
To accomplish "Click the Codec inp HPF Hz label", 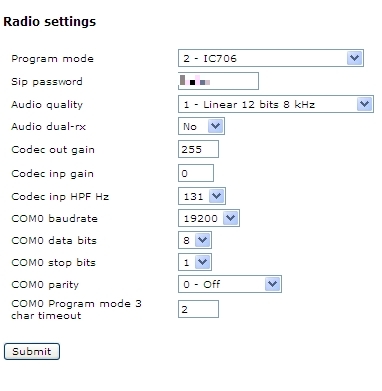I will coord(60,197).
